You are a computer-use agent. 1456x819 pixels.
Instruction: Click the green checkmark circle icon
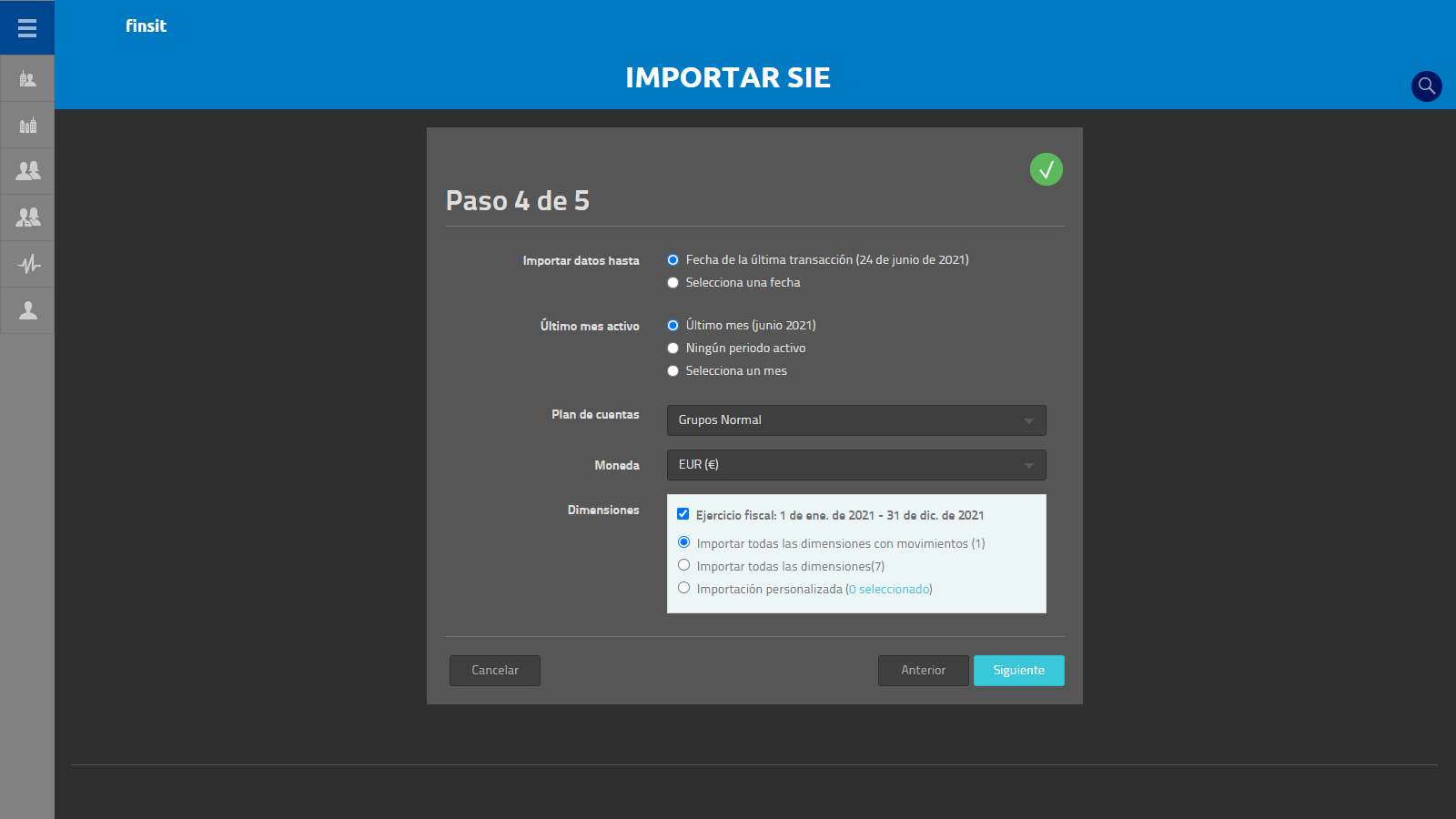[x=1046, y=169]
